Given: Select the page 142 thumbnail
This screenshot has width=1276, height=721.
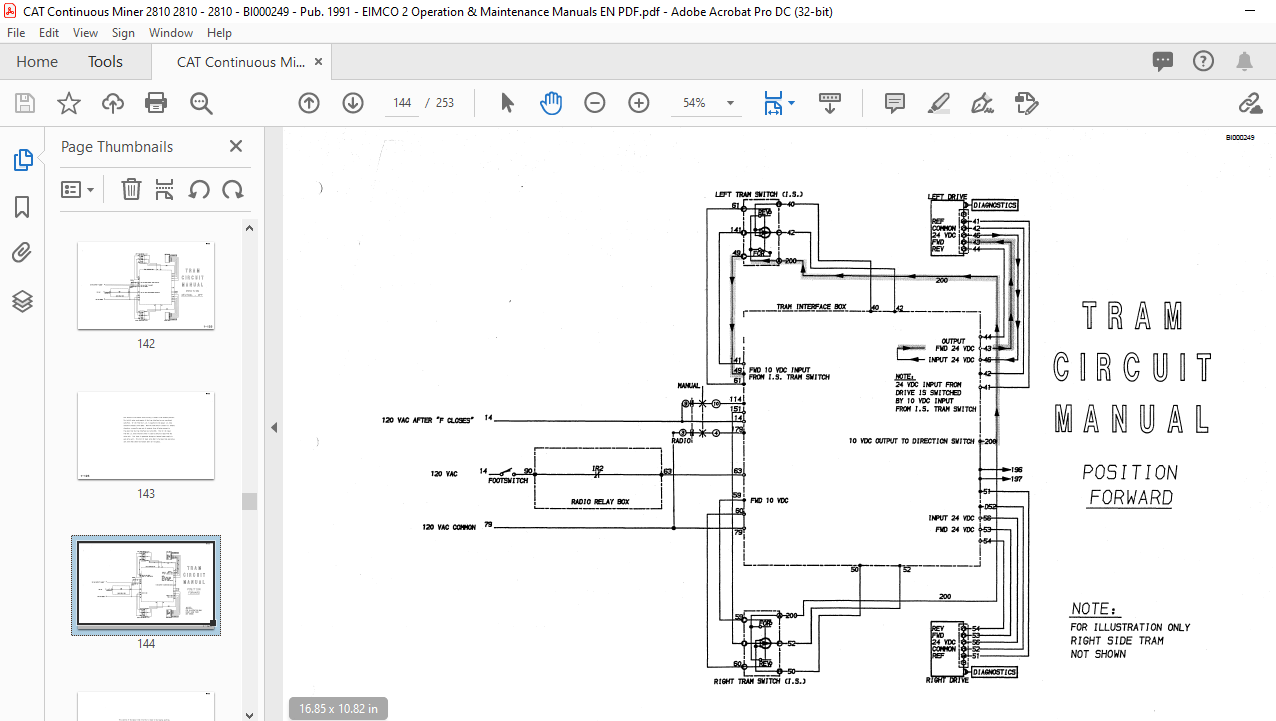Looking at the screenshot, I should click(146, 286).
